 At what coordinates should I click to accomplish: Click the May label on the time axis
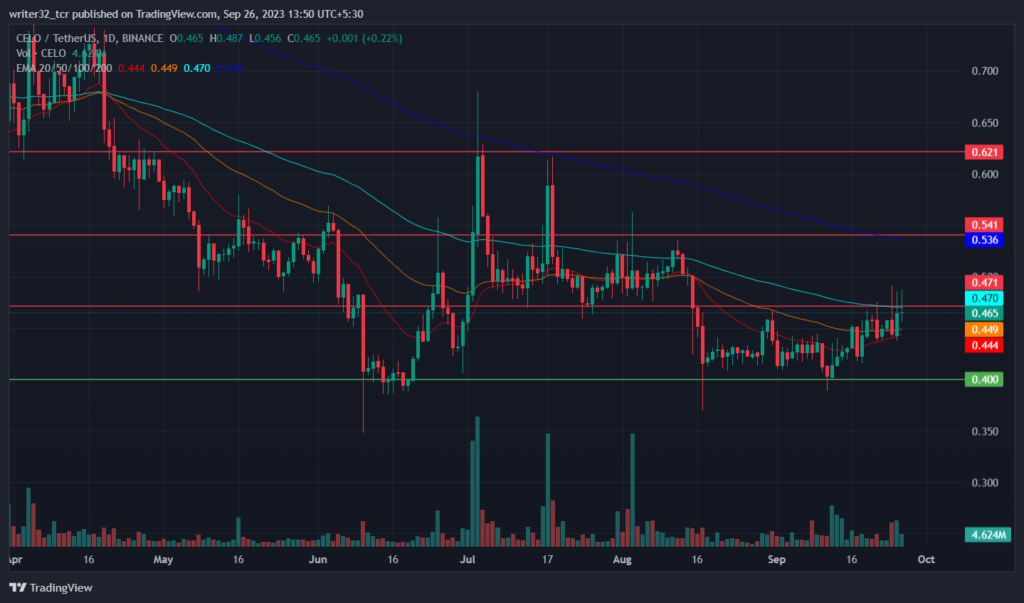[163, 560]
